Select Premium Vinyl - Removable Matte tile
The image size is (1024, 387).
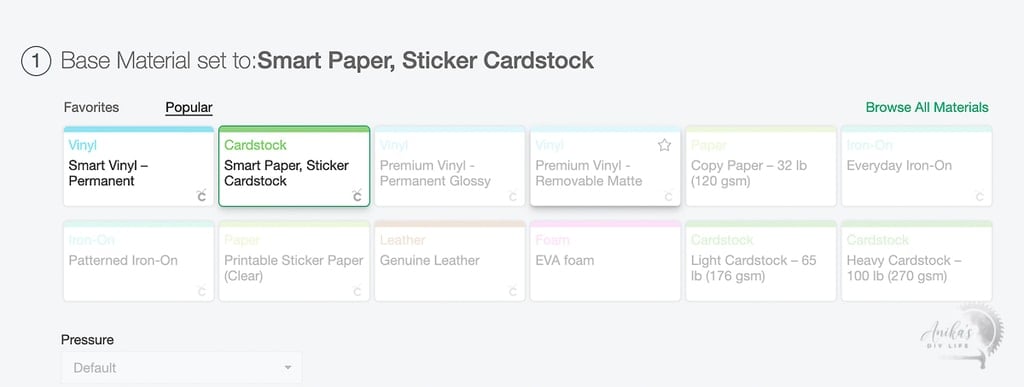coord(605,166)
